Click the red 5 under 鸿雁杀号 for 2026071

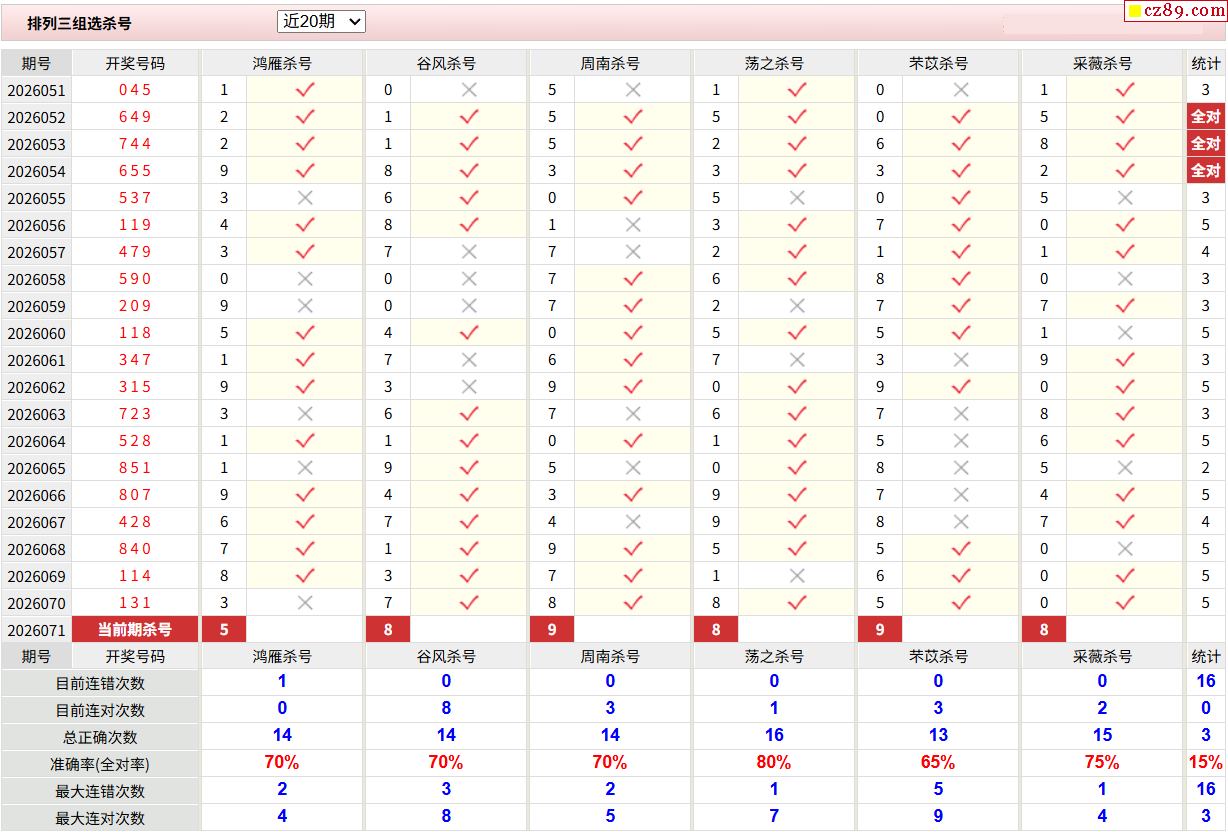[224, 630]
